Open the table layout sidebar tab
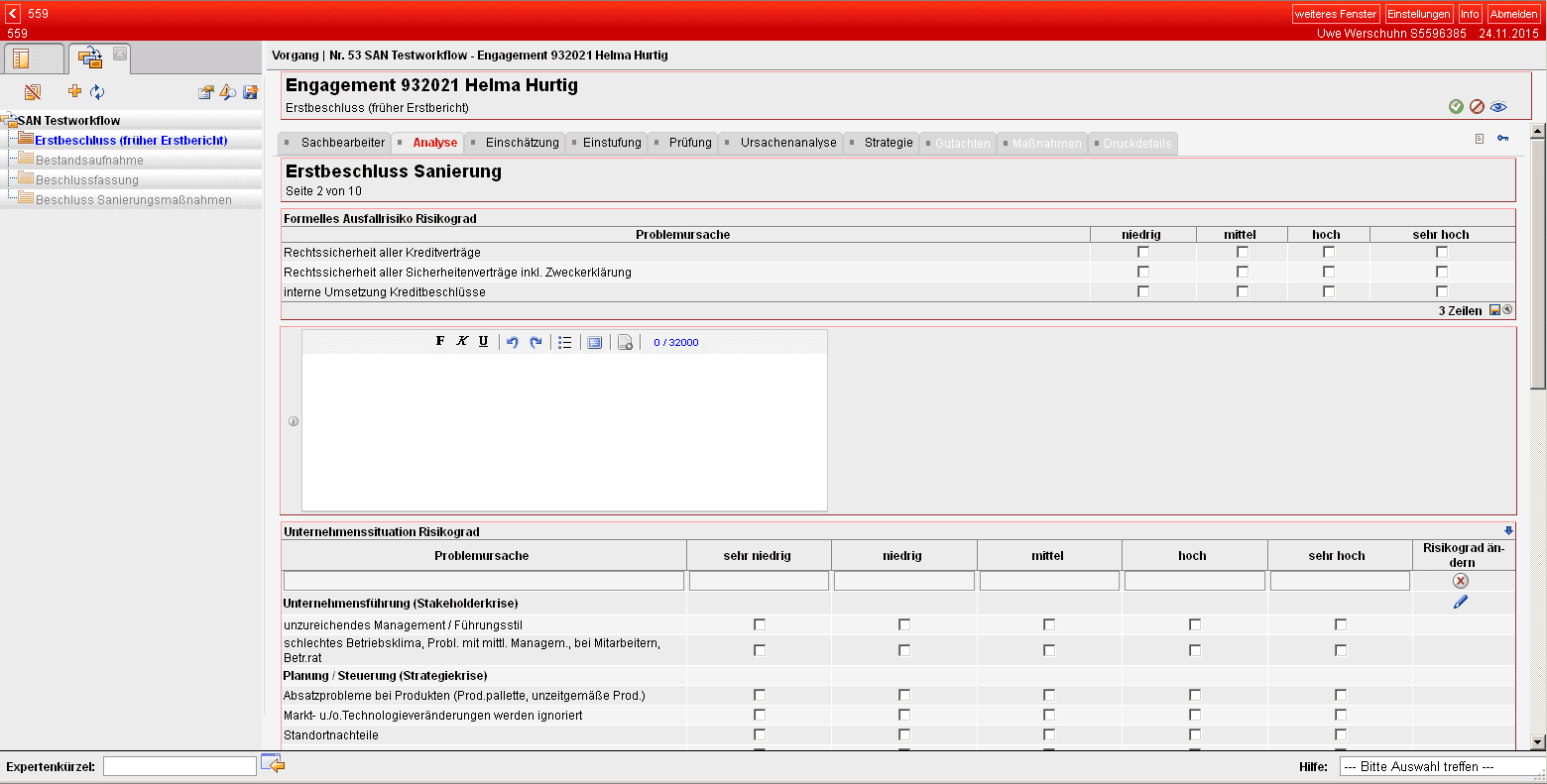Image resolution: width=1547 pixels, height=784 pixels. pyautogui.click(x=33, y=58)
